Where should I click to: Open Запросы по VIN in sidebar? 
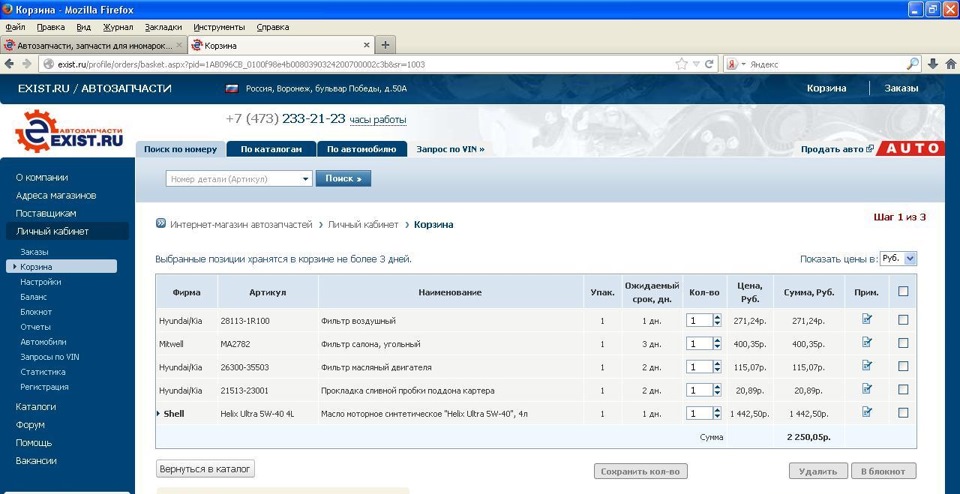[x=50, y=357]
